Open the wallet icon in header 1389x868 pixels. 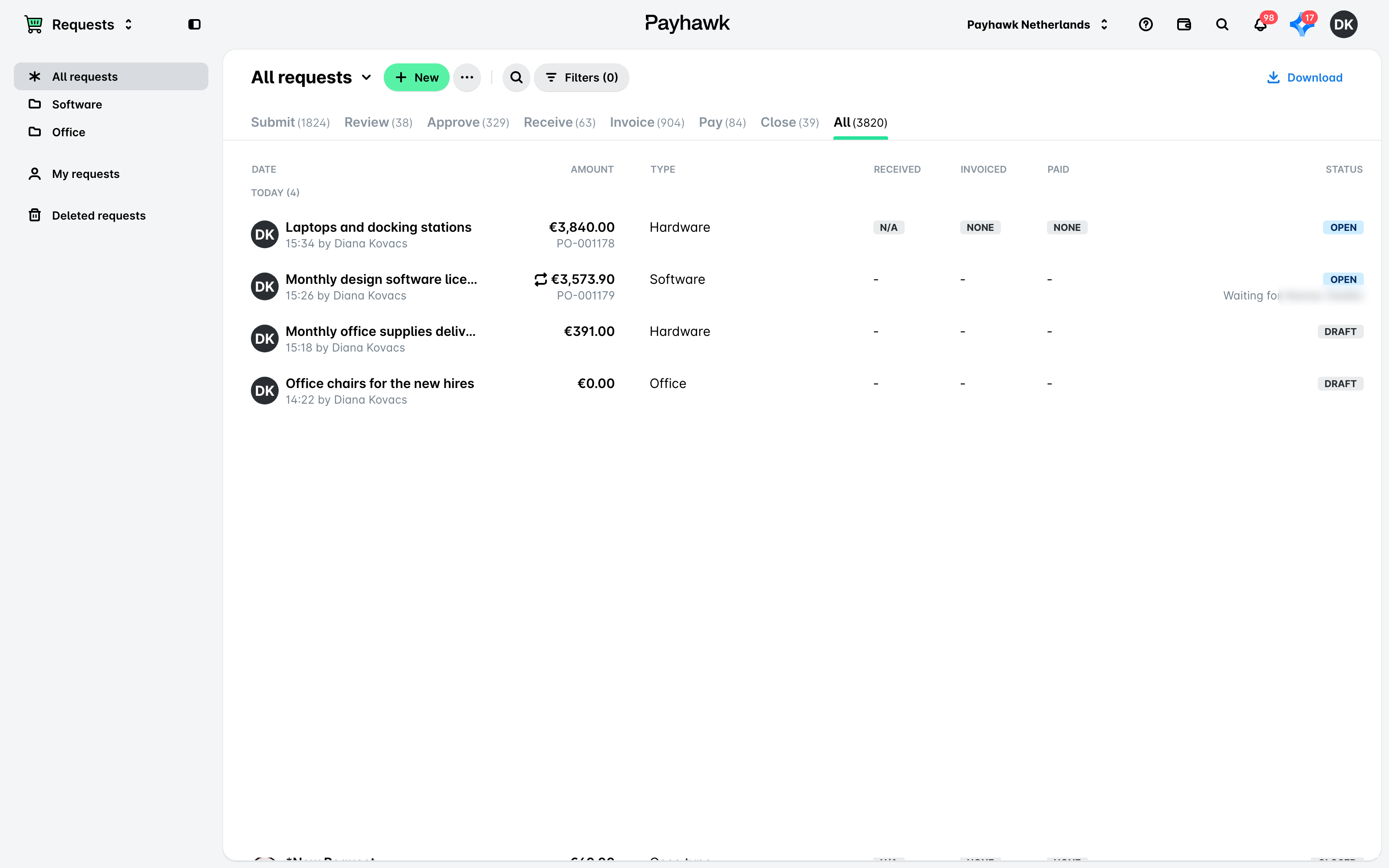tap(1184, 24)
